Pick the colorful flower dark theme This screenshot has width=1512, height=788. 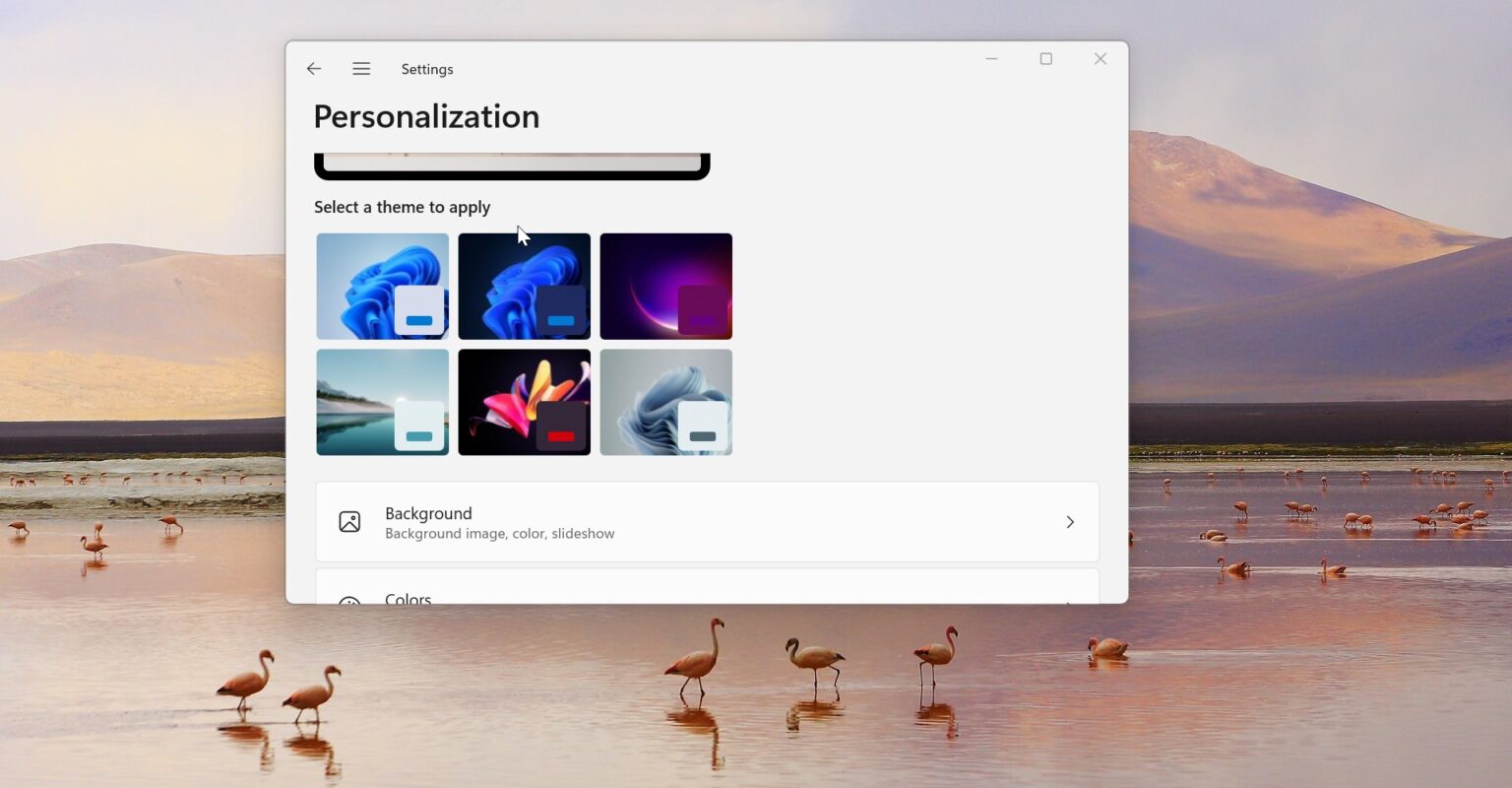point(524,402)
